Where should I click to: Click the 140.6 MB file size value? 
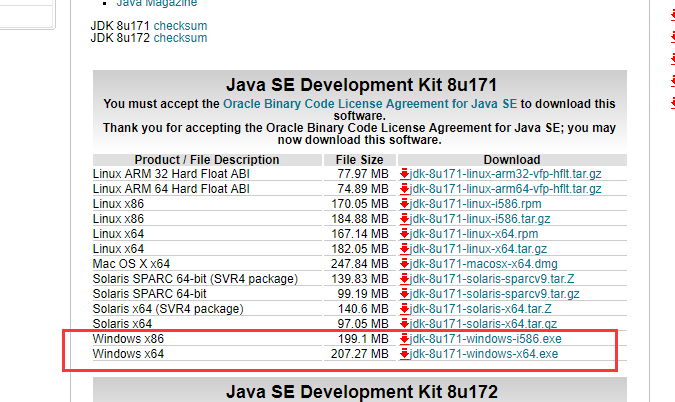363,309
